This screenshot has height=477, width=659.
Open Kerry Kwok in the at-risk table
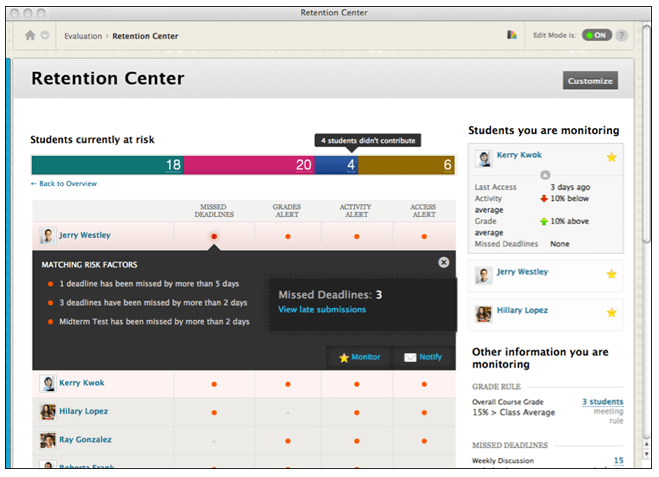pyautogui.click(x=82, y=383)
